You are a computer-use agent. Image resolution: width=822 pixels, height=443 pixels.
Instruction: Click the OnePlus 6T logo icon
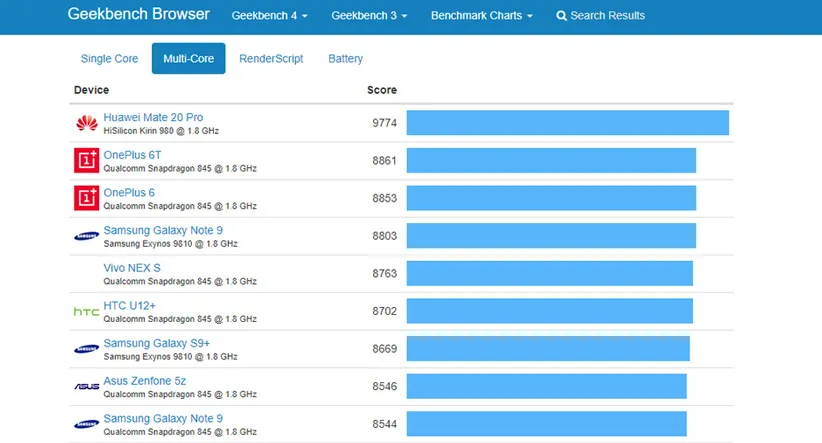tap(86, 161)
